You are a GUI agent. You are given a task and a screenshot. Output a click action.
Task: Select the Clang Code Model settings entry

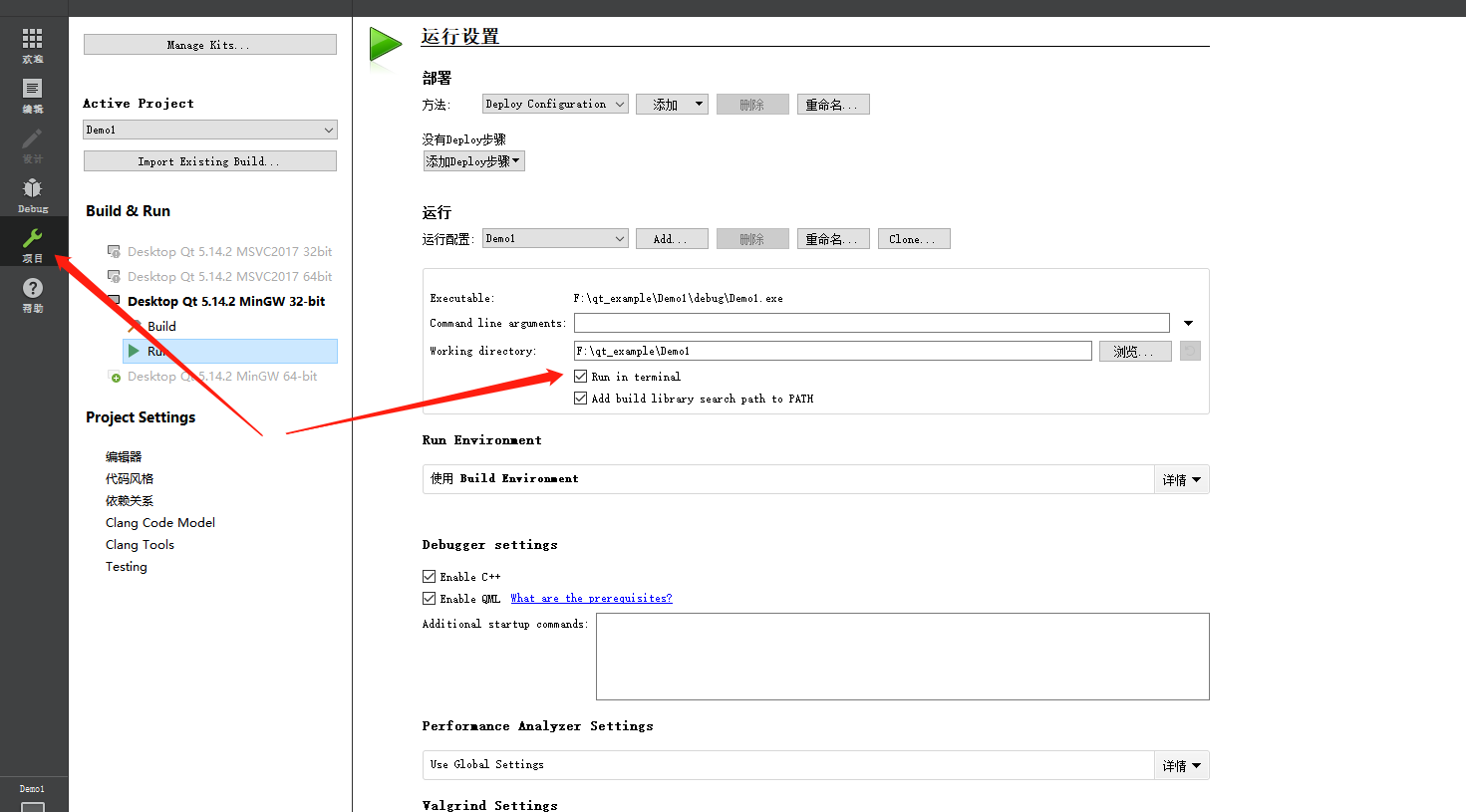(160, 522)
